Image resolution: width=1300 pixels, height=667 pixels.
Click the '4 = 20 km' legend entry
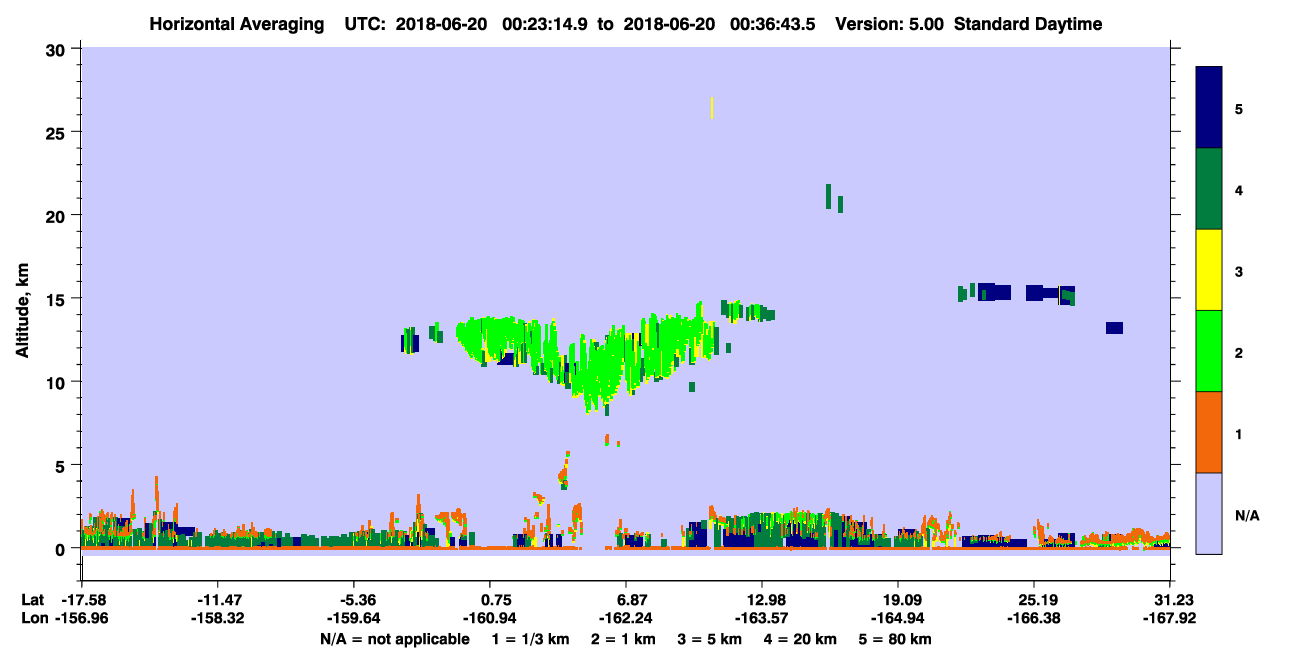[802, 639]
